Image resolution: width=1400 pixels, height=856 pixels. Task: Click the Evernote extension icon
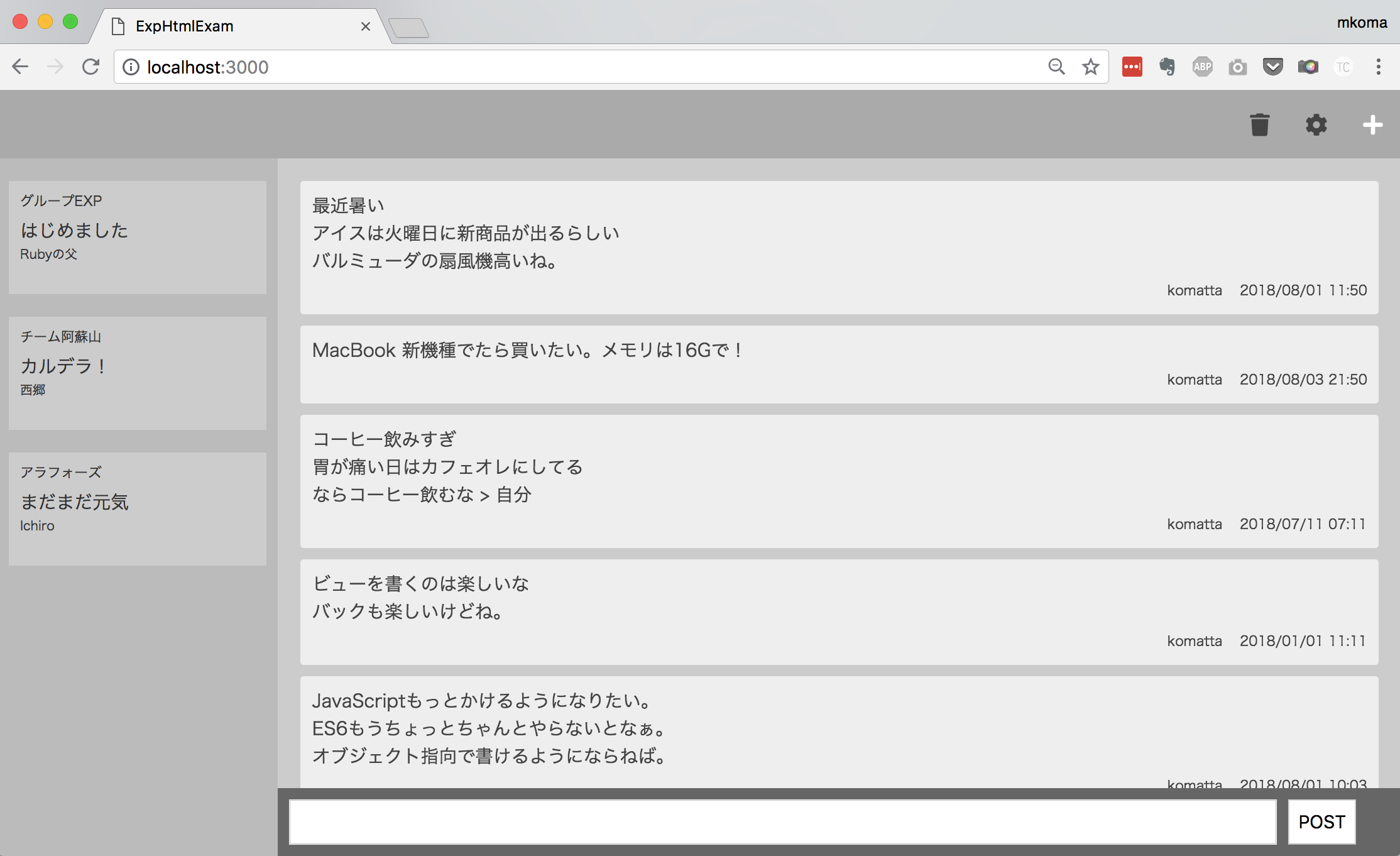coord(1168,67)
